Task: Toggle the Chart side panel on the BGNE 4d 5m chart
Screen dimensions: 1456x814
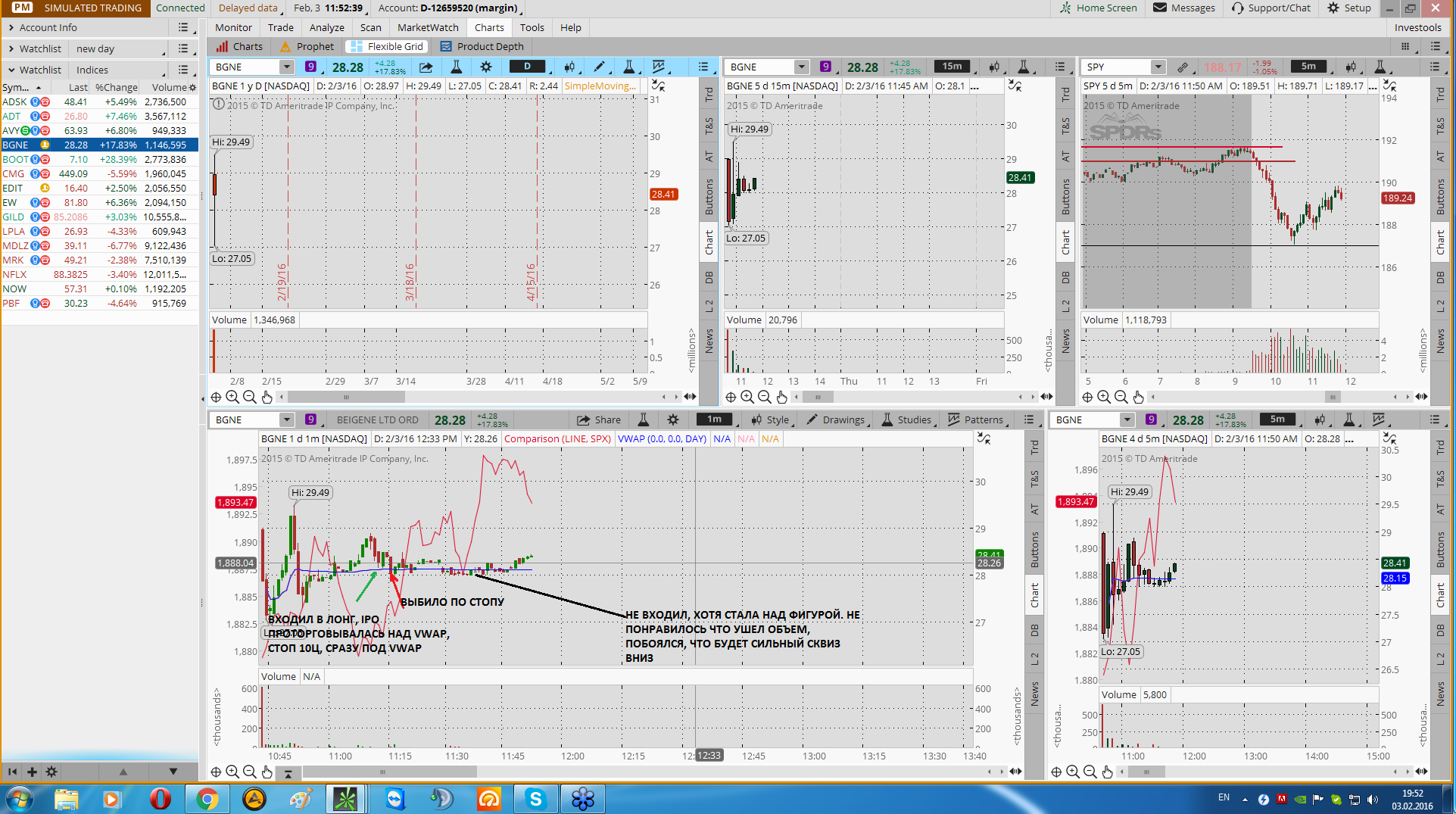Action: tap(1440, 595)
